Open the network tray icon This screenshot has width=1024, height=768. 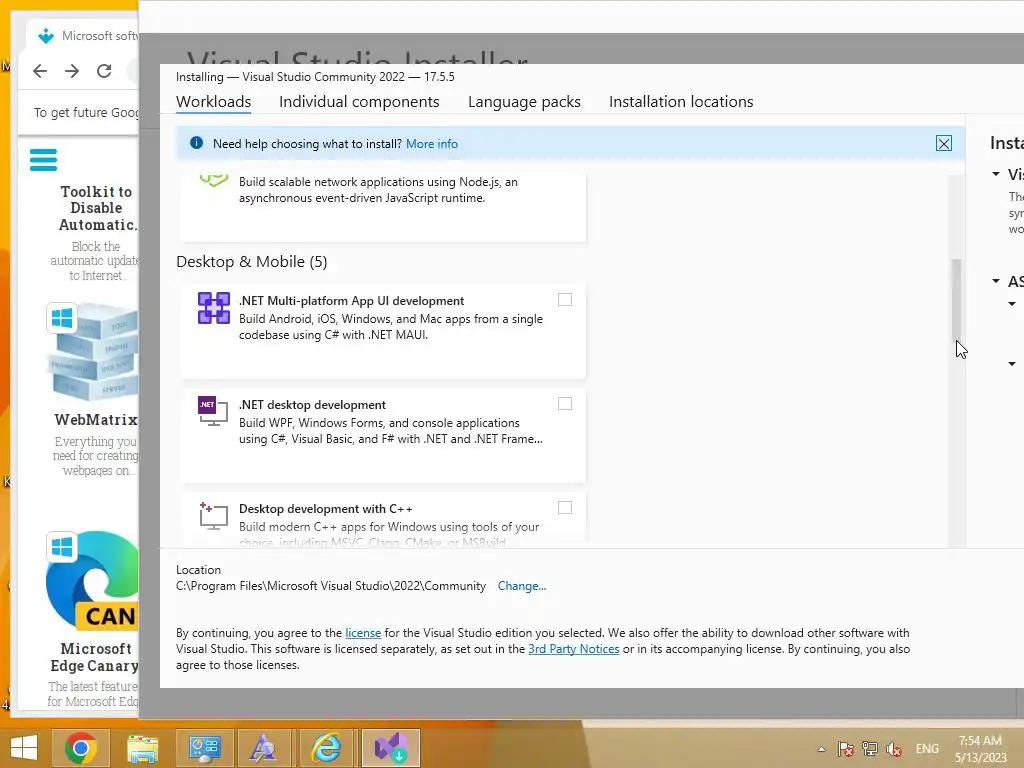(870, 748)
